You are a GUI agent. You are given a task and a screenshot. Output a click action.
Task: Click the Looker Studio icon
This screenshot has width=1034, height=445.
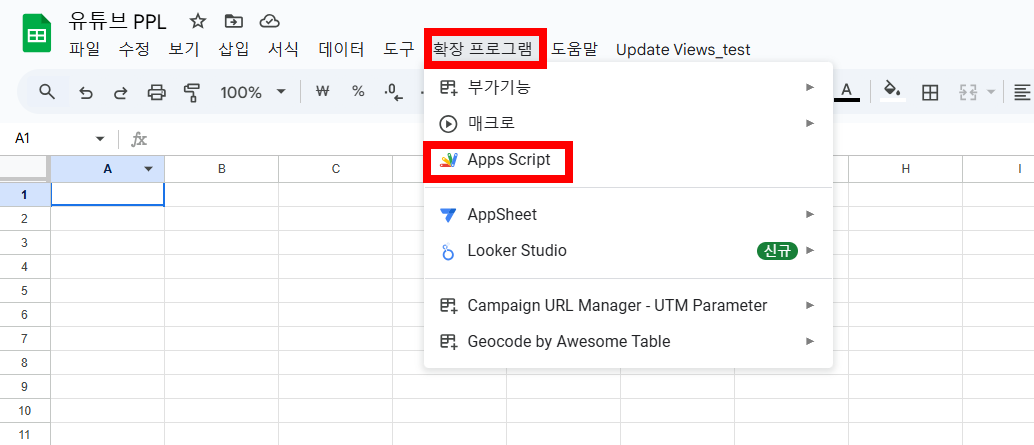pos(448,251)
